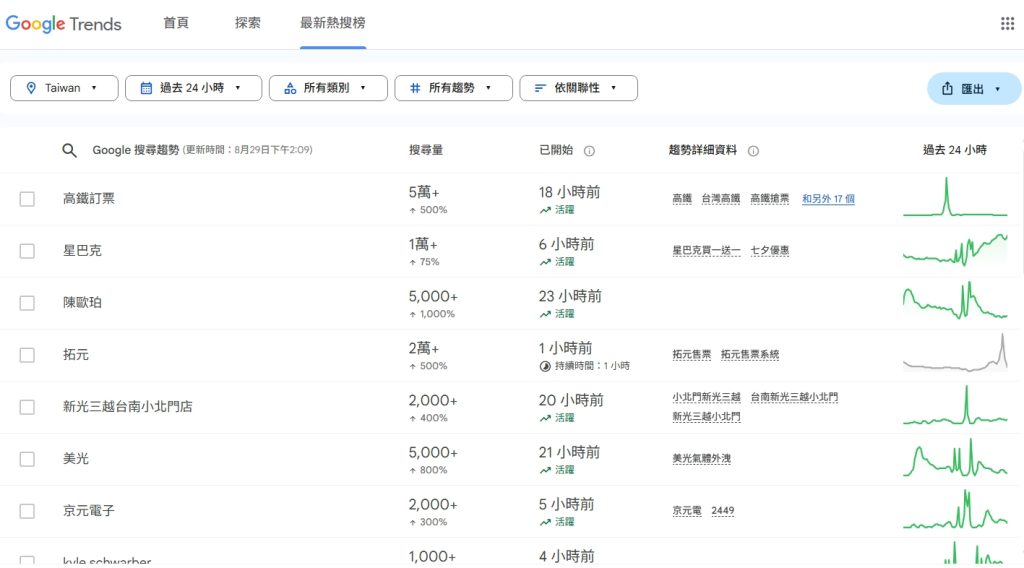Viewport: 1024px width, 568px height.
Task: Click the 小北門新光三越 related query
Action: (x=706, y=397)
